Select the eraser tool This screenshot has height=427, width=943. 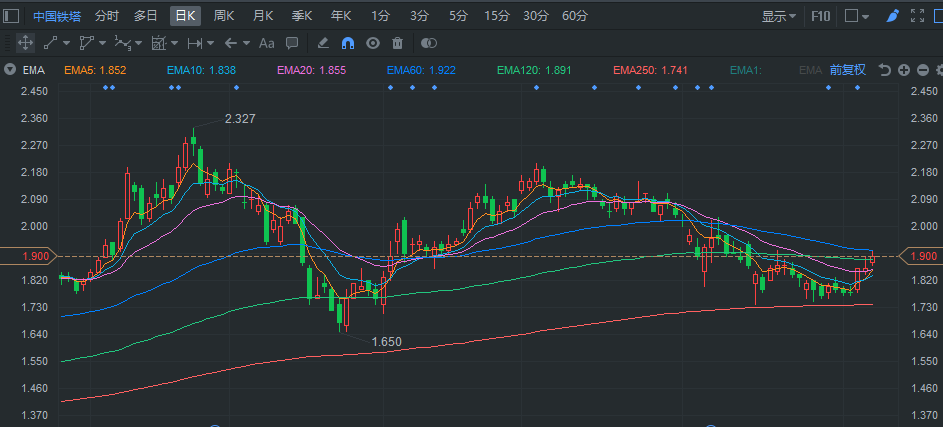click(323, 43)
